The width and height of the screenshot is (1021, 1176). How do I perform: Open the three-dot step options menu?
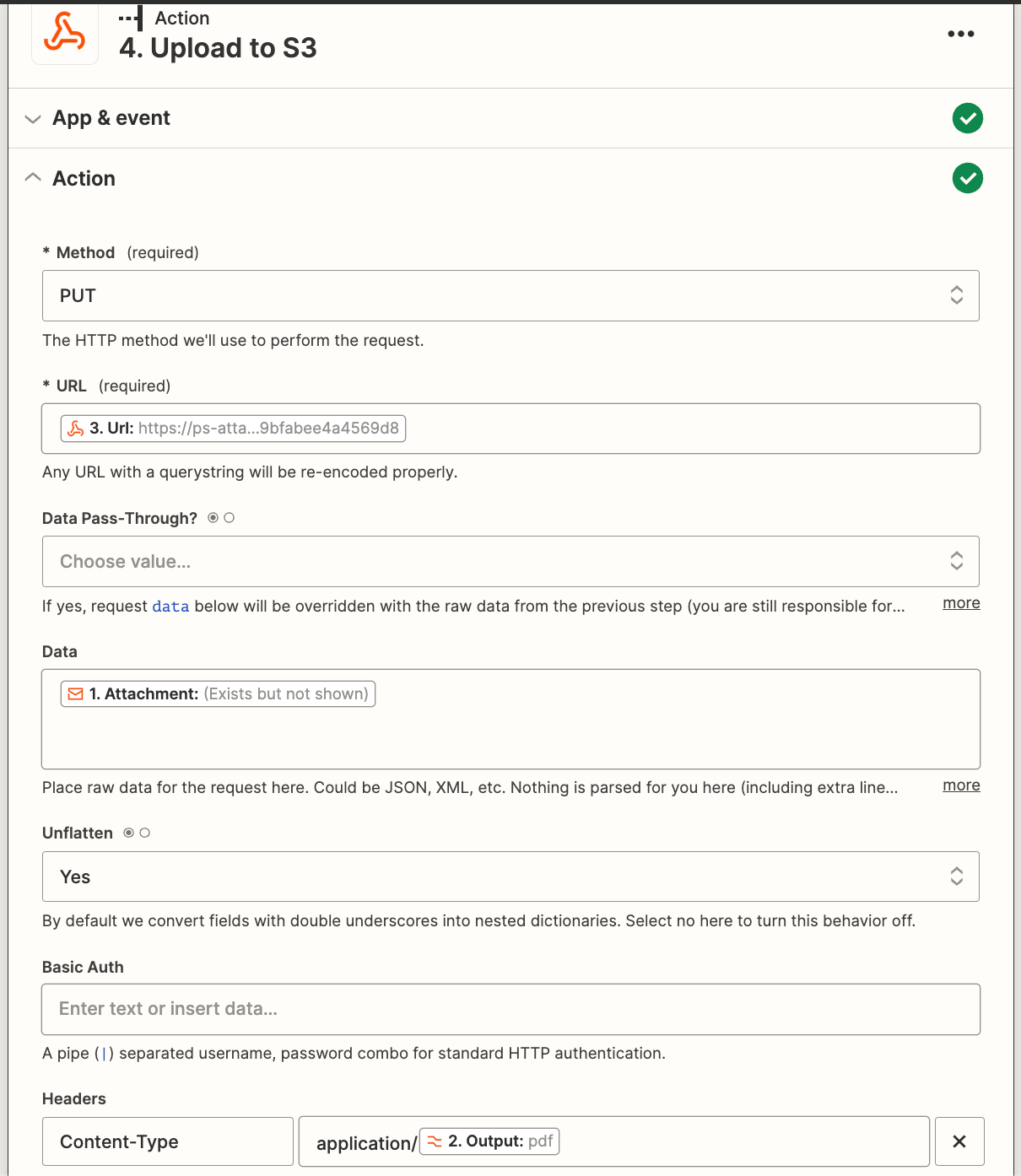[x=960, y=34]
